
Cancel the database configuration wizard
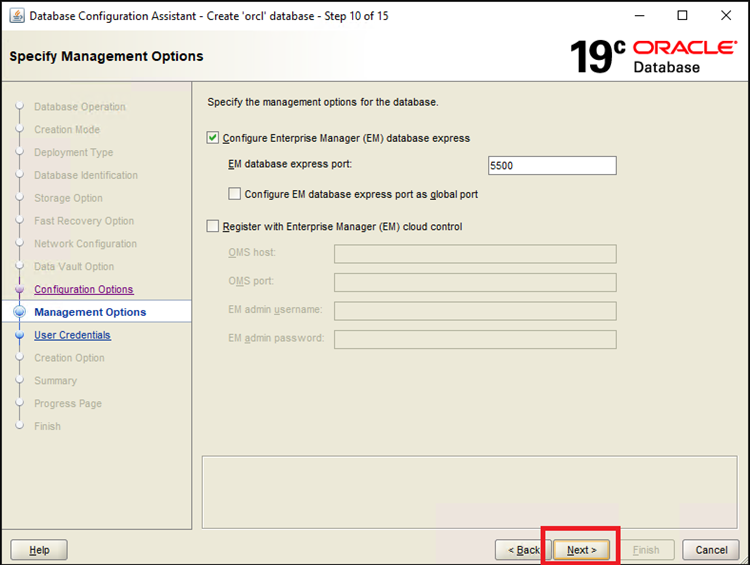[x=711, y=550]
